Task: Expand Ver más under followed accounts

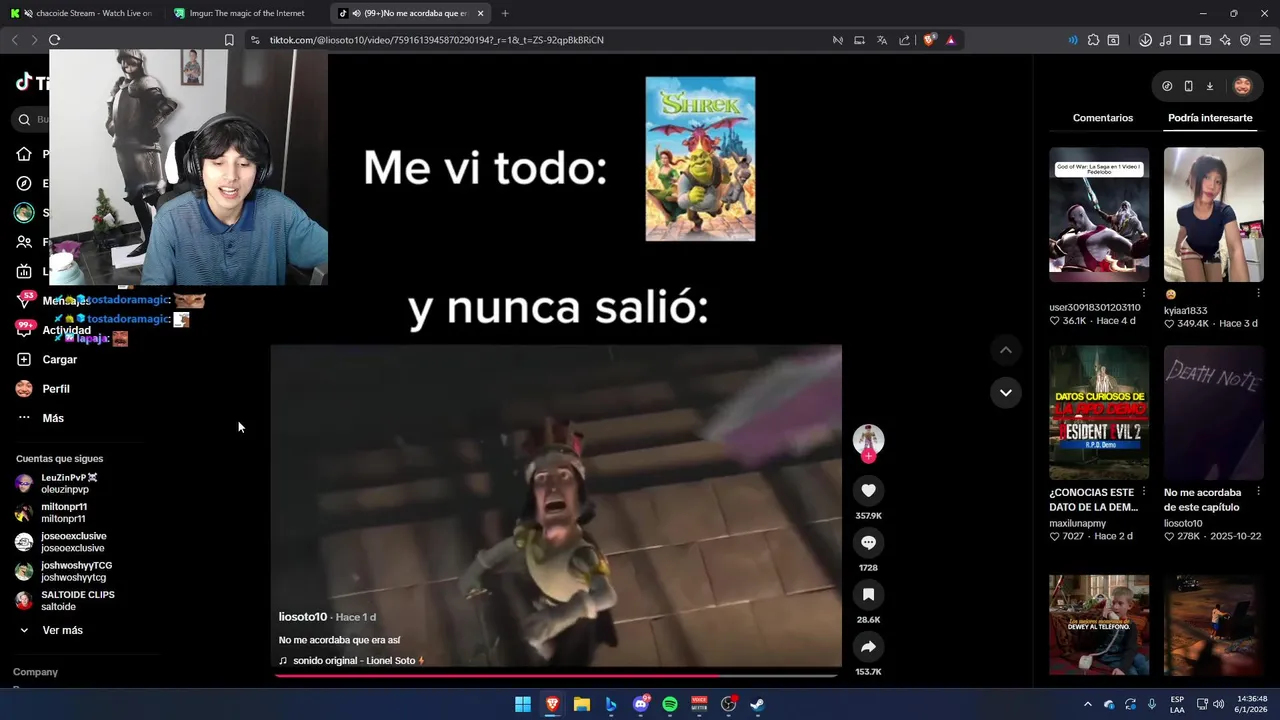Action: pyautogui.click(x=51, y=630)
